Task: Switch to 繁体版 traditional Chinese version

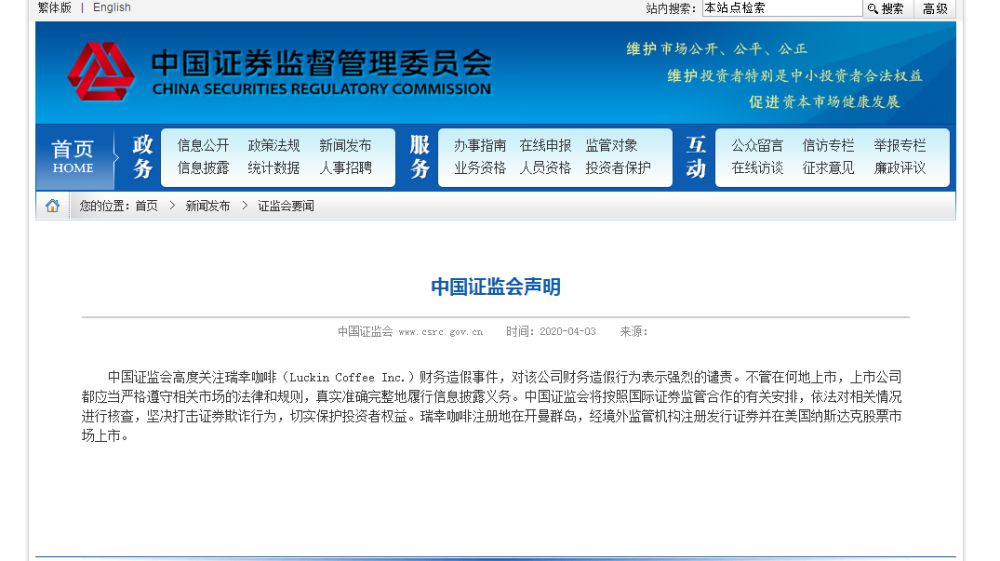Action: coord(55,8)
